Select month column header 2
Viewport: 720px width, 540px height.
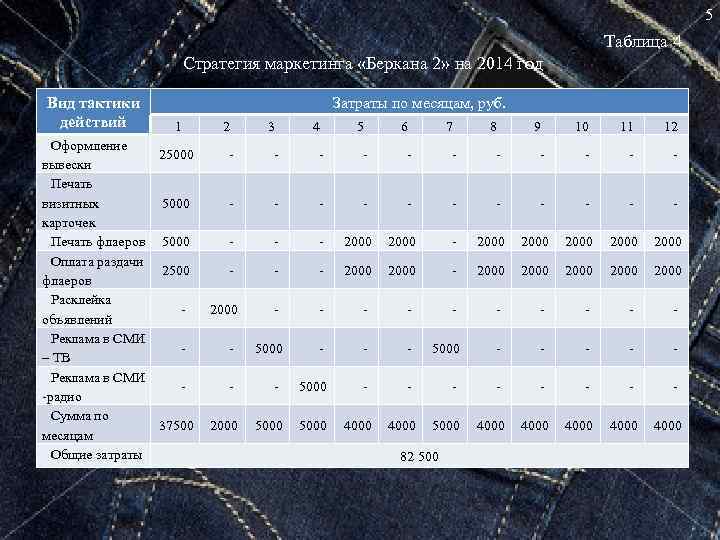point(226,126)
